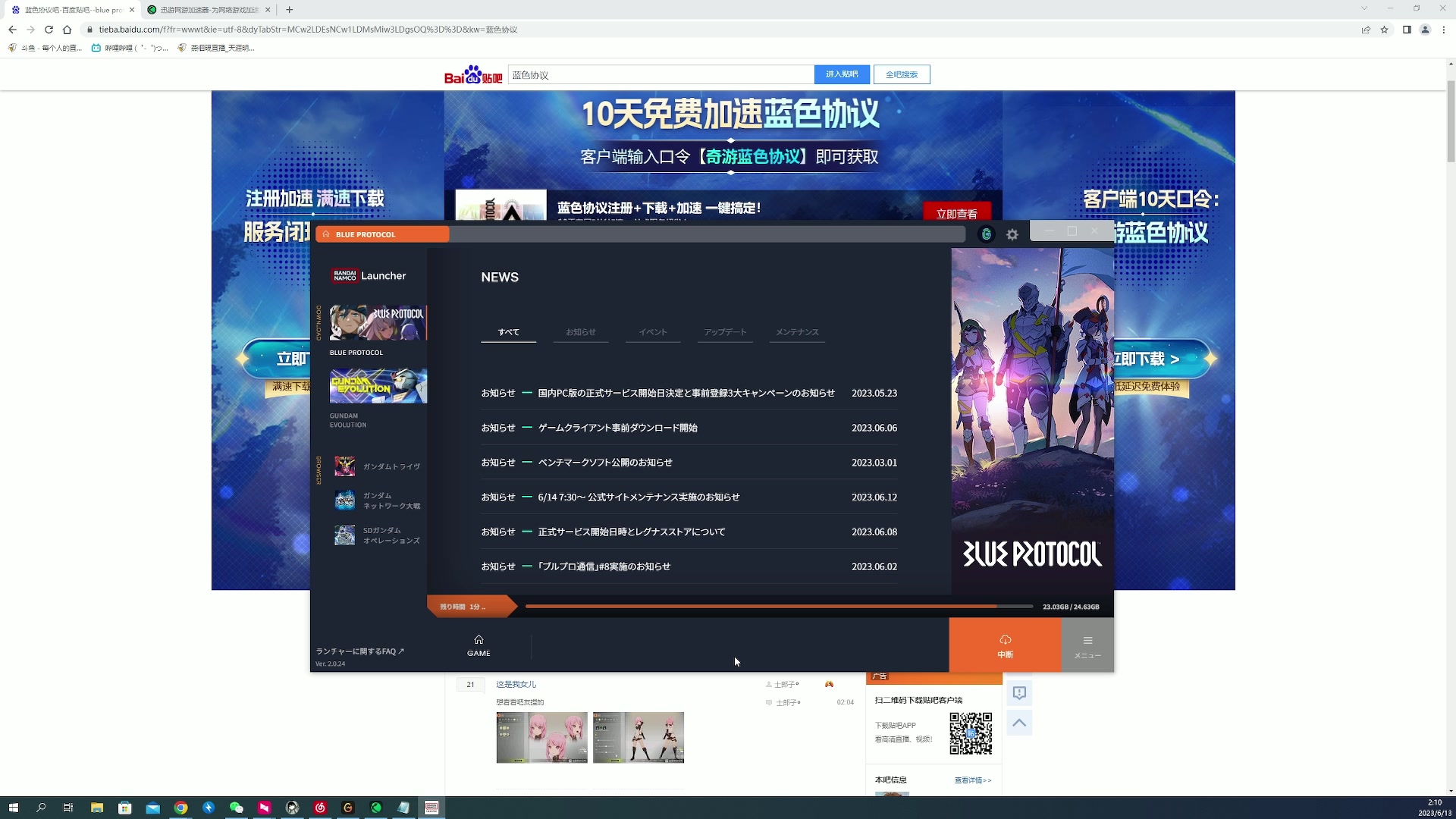Switch to the お知らせ news tab

581,331
